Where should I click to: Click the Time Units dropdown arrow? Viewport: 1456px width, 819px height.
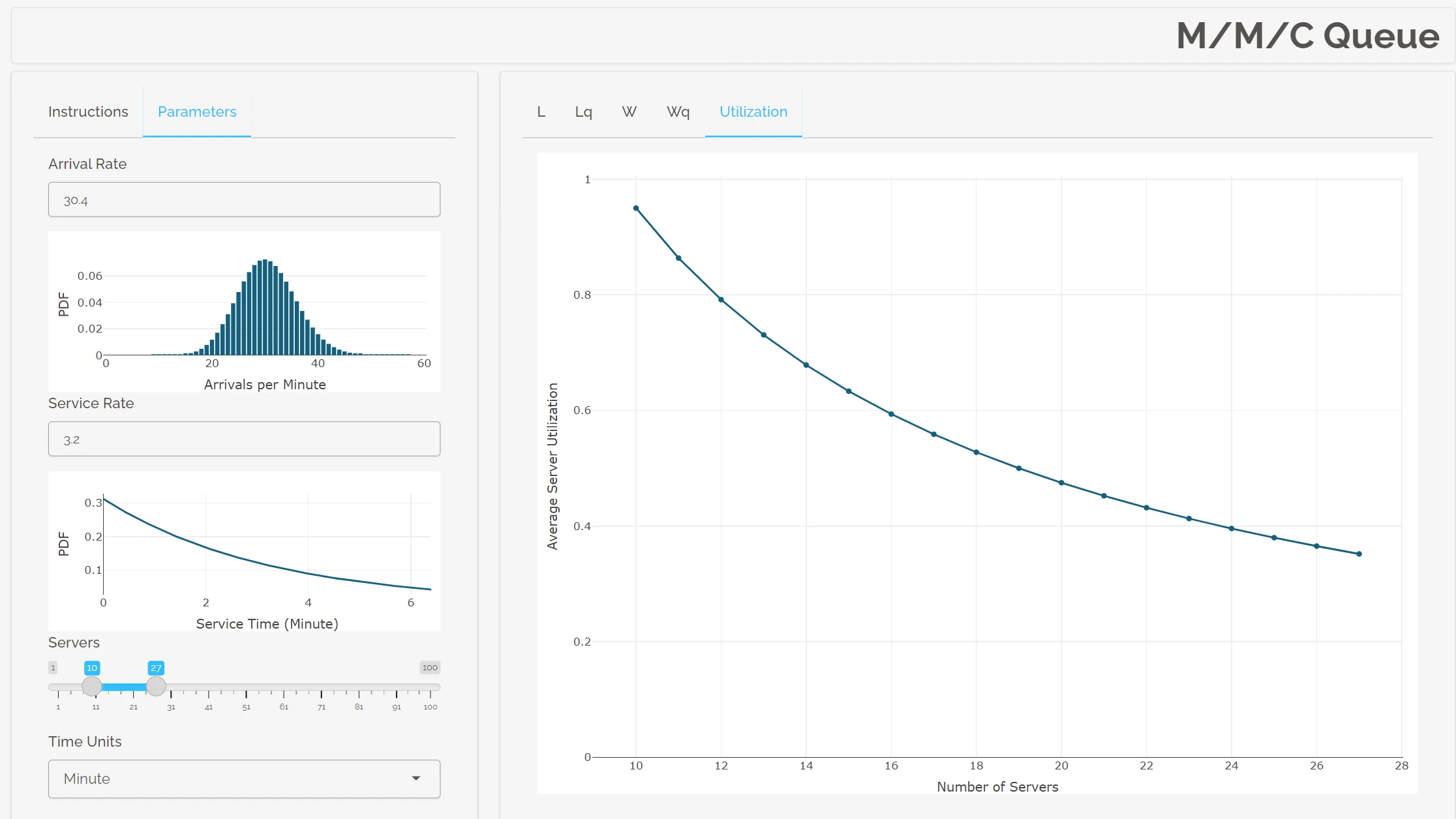click(416, 779)
